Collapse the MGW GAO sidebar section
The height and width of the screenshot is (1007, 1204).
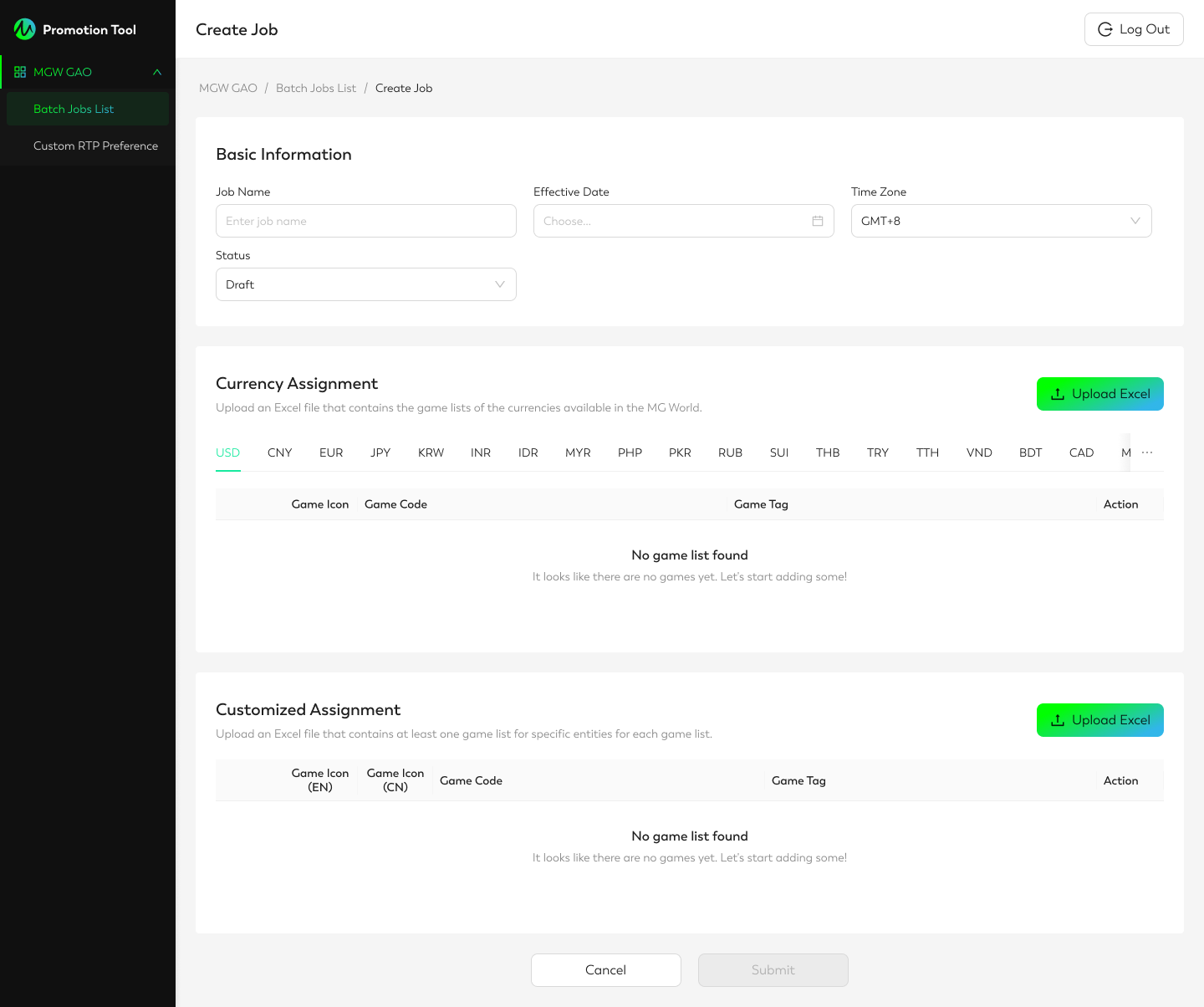click(x=157, y=72)
